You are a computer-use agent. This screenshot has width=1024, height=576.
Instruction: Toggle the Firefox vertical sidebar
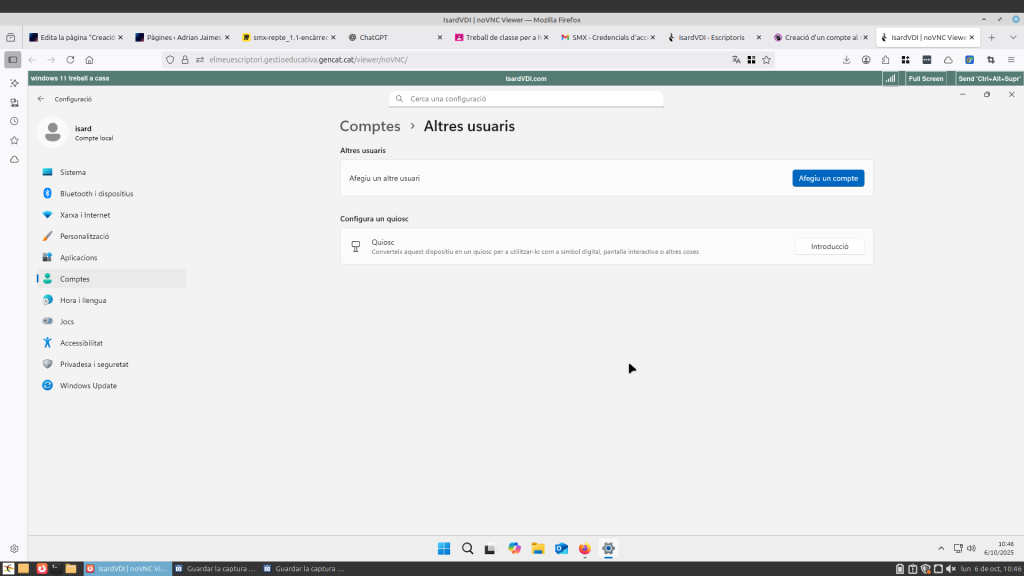12,60
